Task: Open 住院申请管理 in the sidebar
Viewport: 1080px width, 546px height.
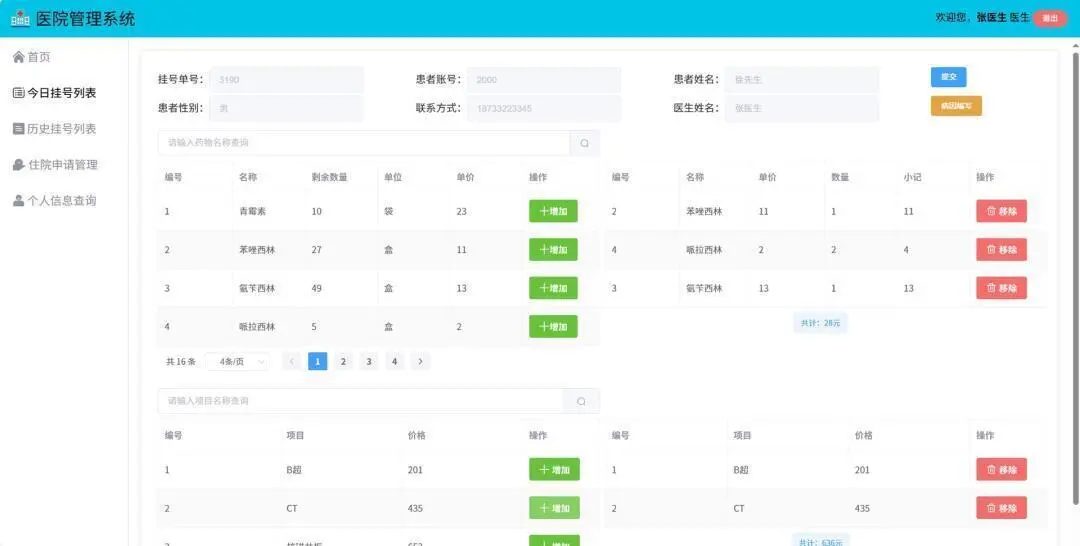Action: (x=55, y=165)
